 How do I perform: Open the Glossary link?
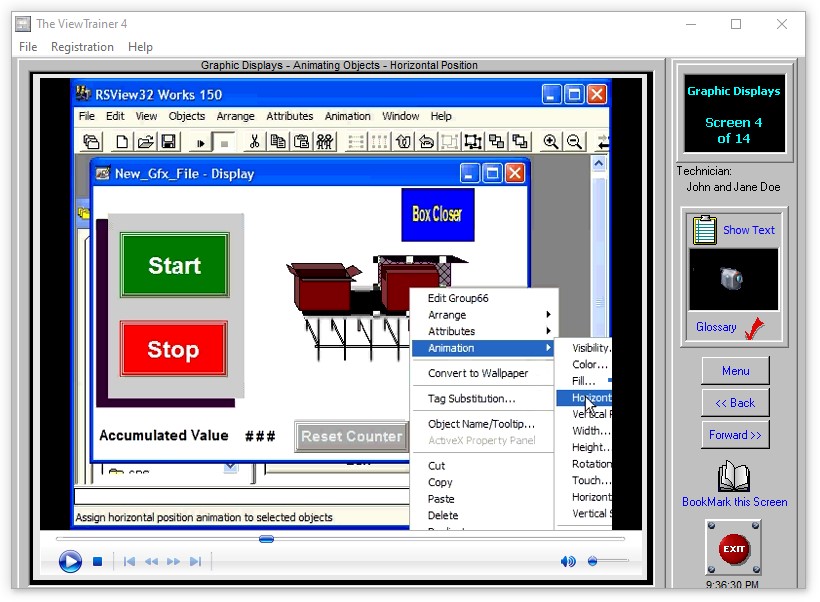click(716, 327)
